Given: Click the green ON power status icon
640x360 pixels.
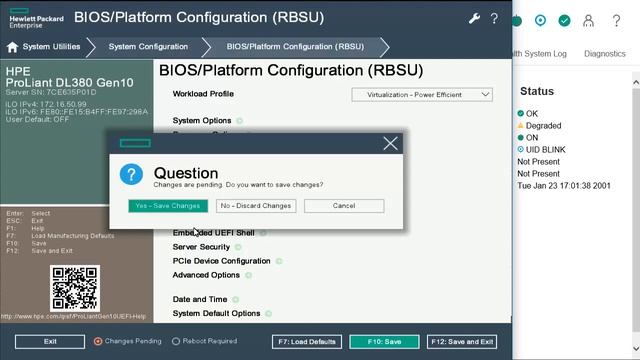Looking at the screenshot, I should pyautogui.click(x=520, y=138).
